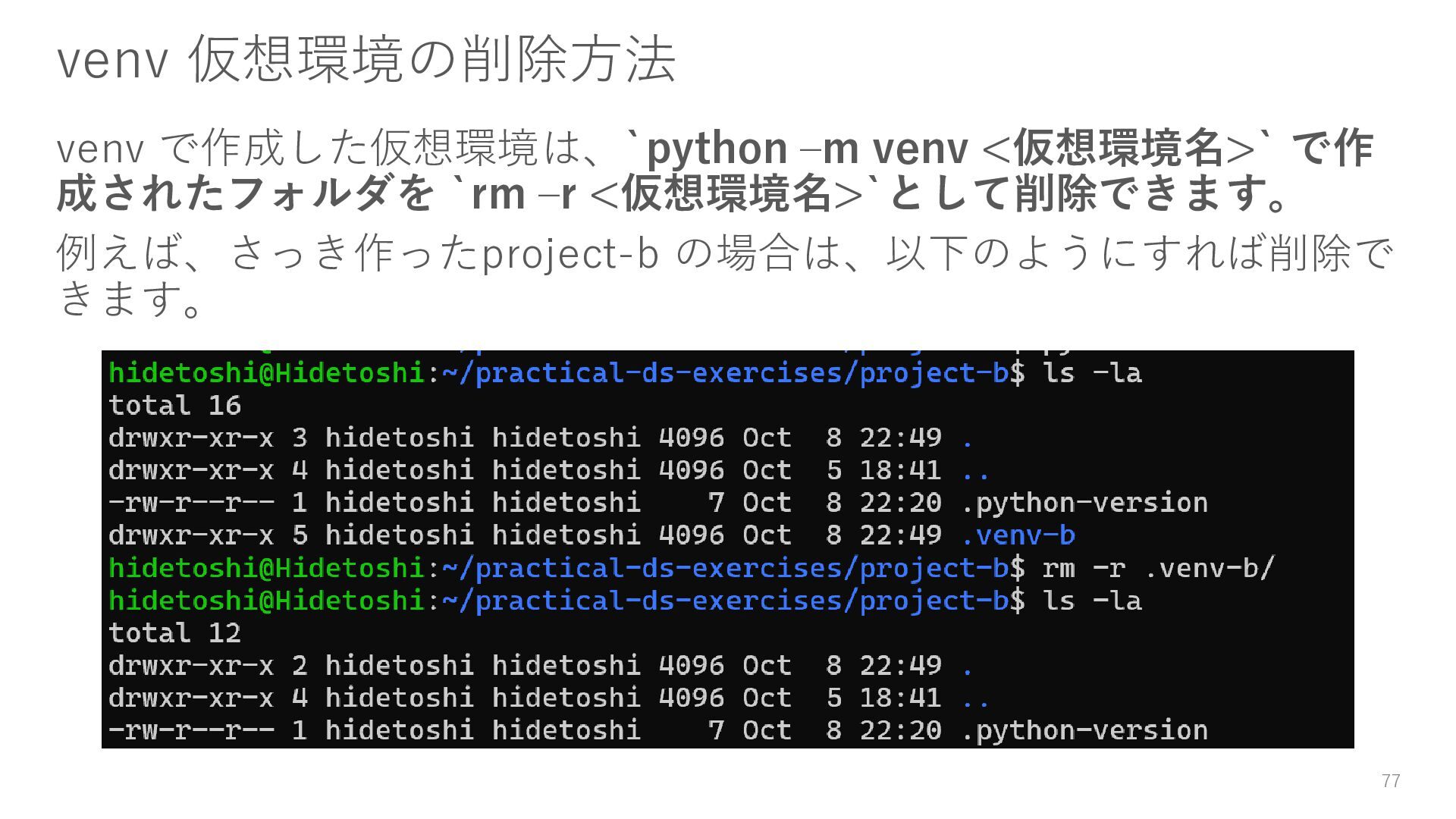1456x819 pixels.
Task: Click the green prompt before the second ls
Action: coord(265,601)
